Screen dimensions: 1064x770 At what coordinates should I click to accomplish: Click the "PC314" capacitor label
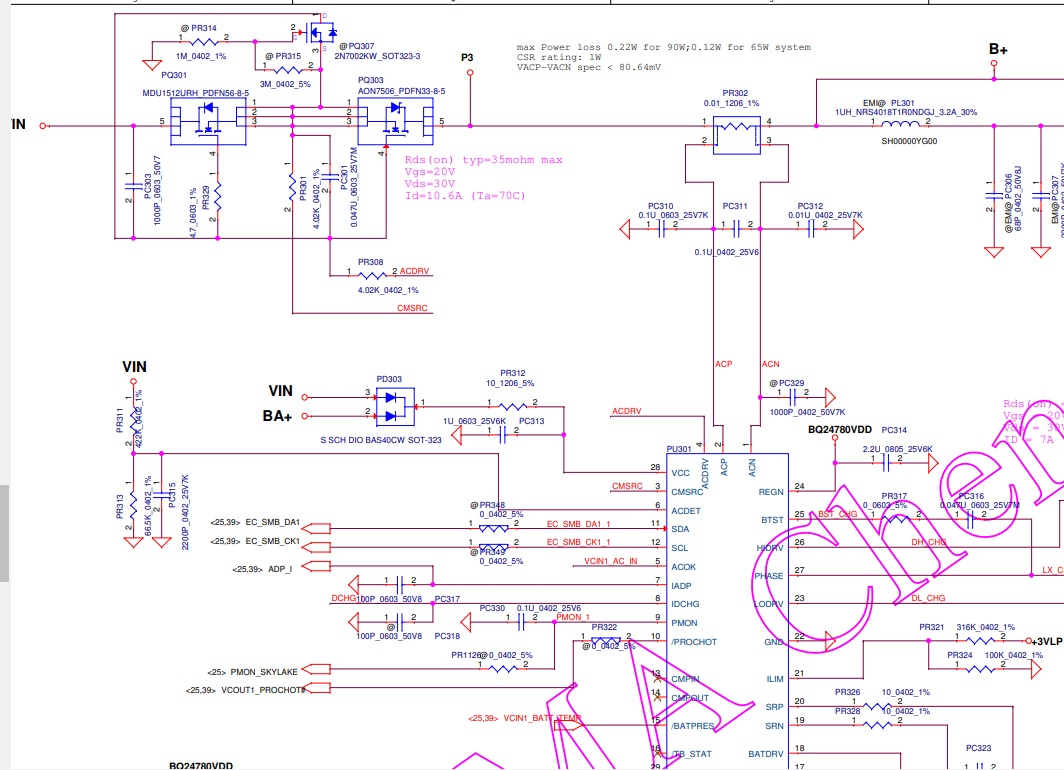(894, 430)
